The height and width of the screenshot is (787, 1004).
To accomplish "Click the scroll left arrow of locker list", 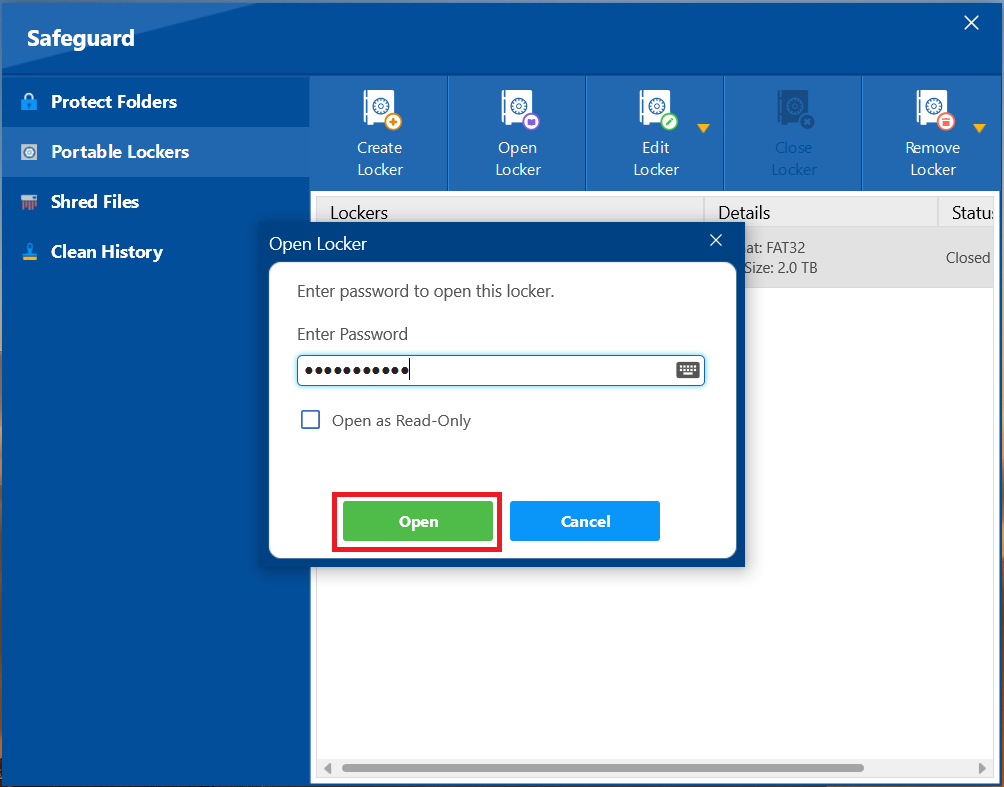I will click(x=328, y=768).
